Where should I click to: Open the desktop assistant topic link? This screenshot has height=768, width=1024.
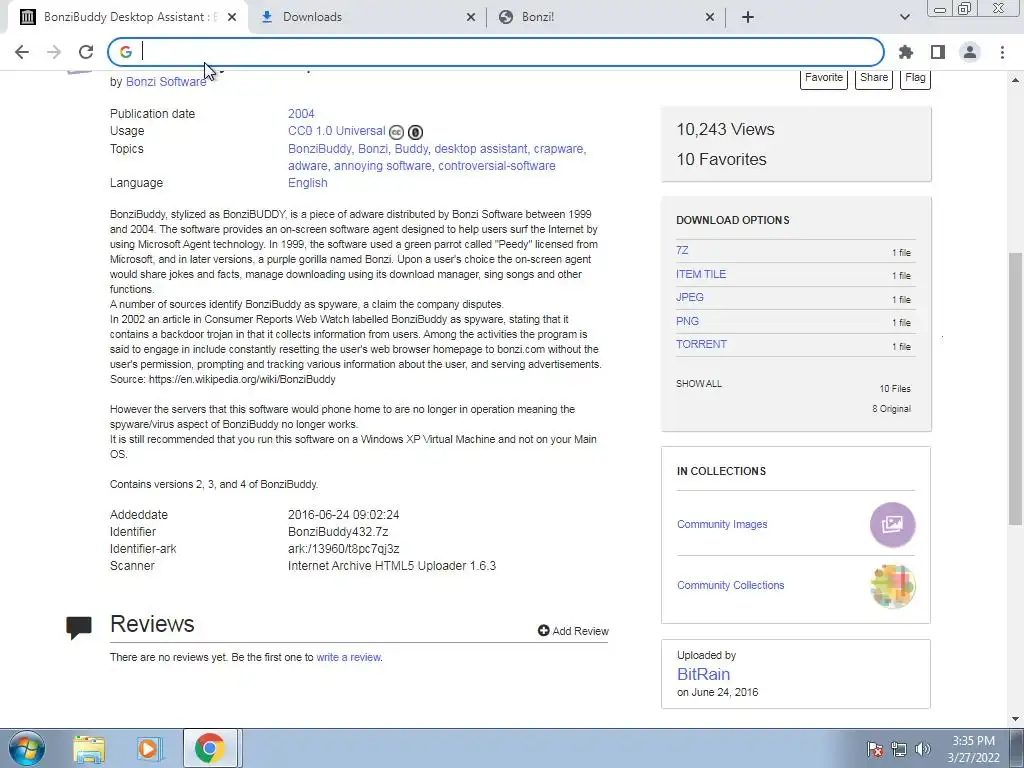coord(481,149)
